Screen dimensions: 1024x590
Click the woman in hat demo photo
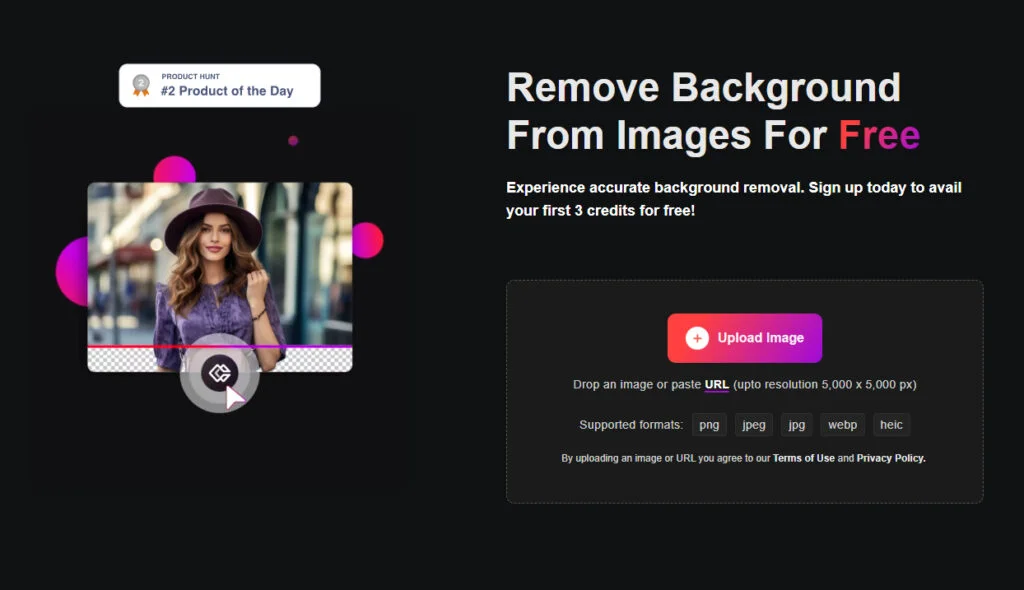pos(219,264)
